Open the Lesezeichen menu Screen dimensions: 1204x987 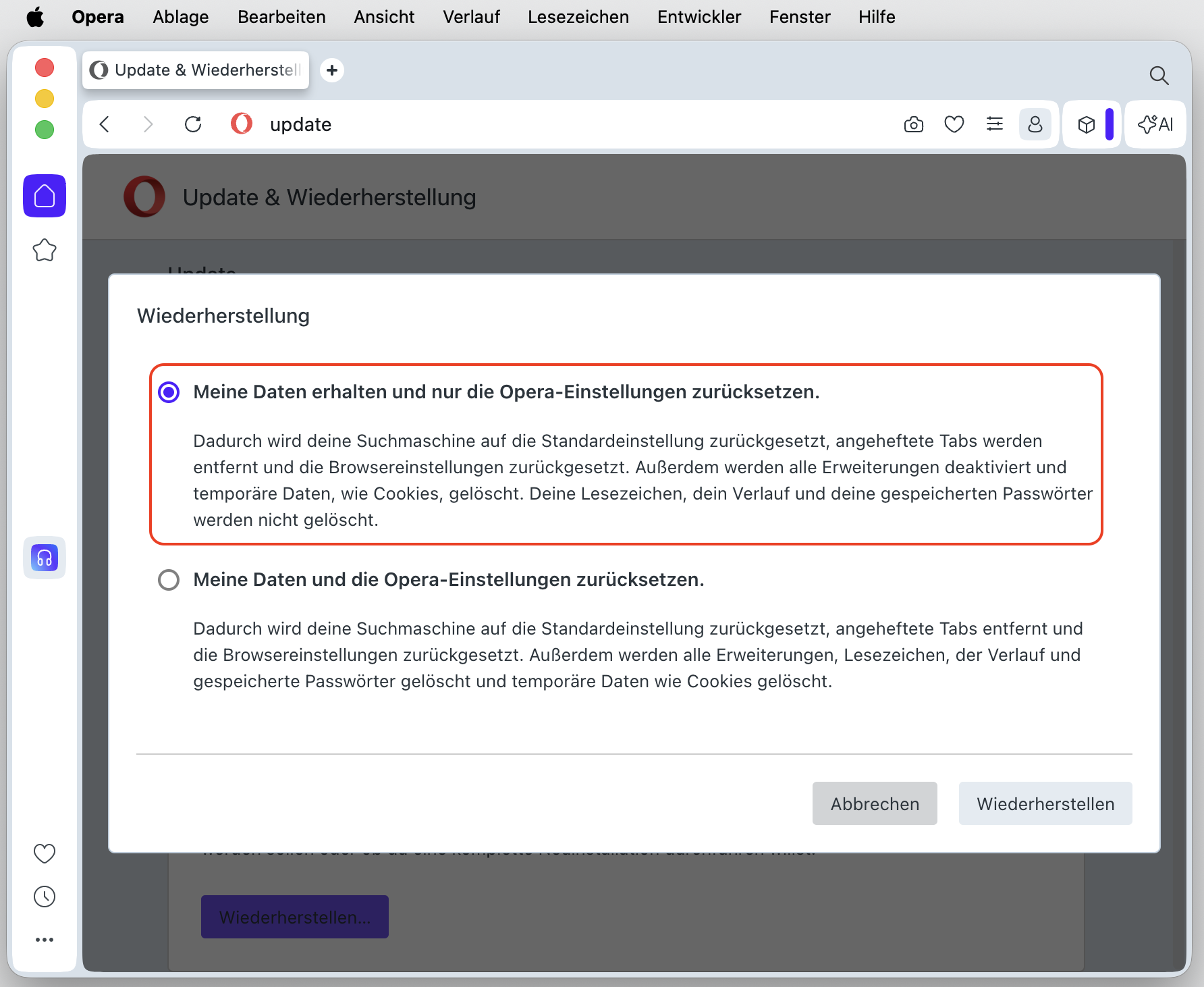[x=578, y=17]
